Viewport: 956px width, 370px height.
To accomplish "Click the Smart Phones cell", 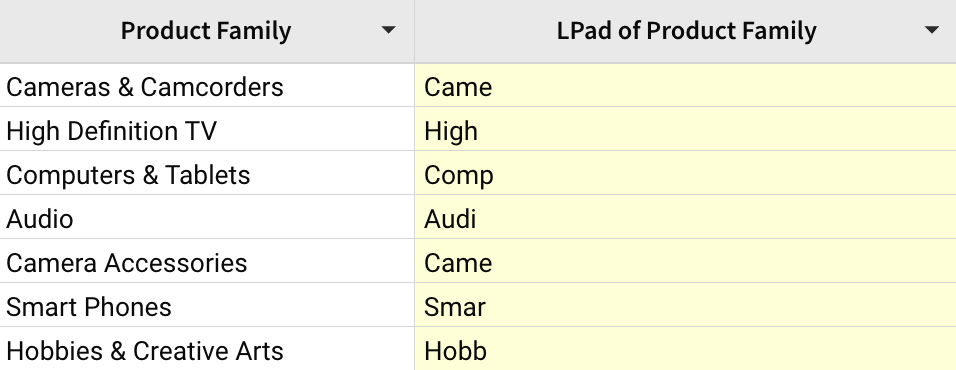I will pyautogui.click(x=207, y=305).
